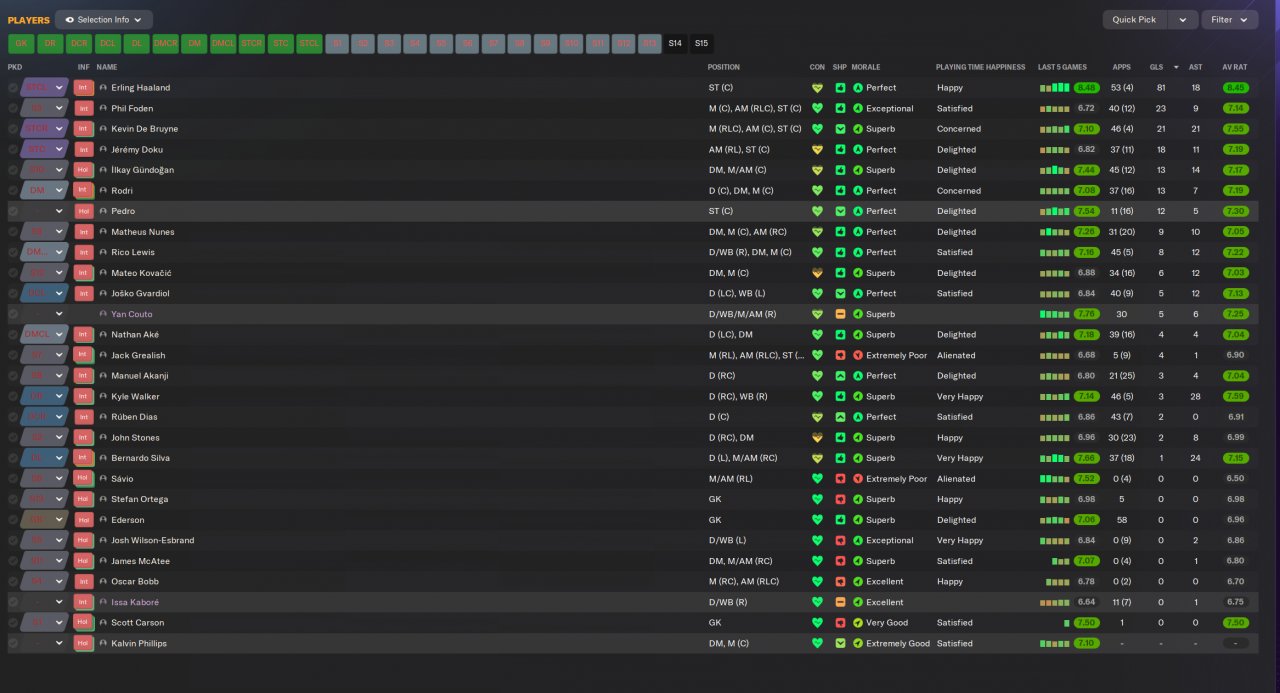The width and height of the screenshot is (1280, 693).
Task: Click Scott Carson's Hol status badge
Action: tap(84, 623)
